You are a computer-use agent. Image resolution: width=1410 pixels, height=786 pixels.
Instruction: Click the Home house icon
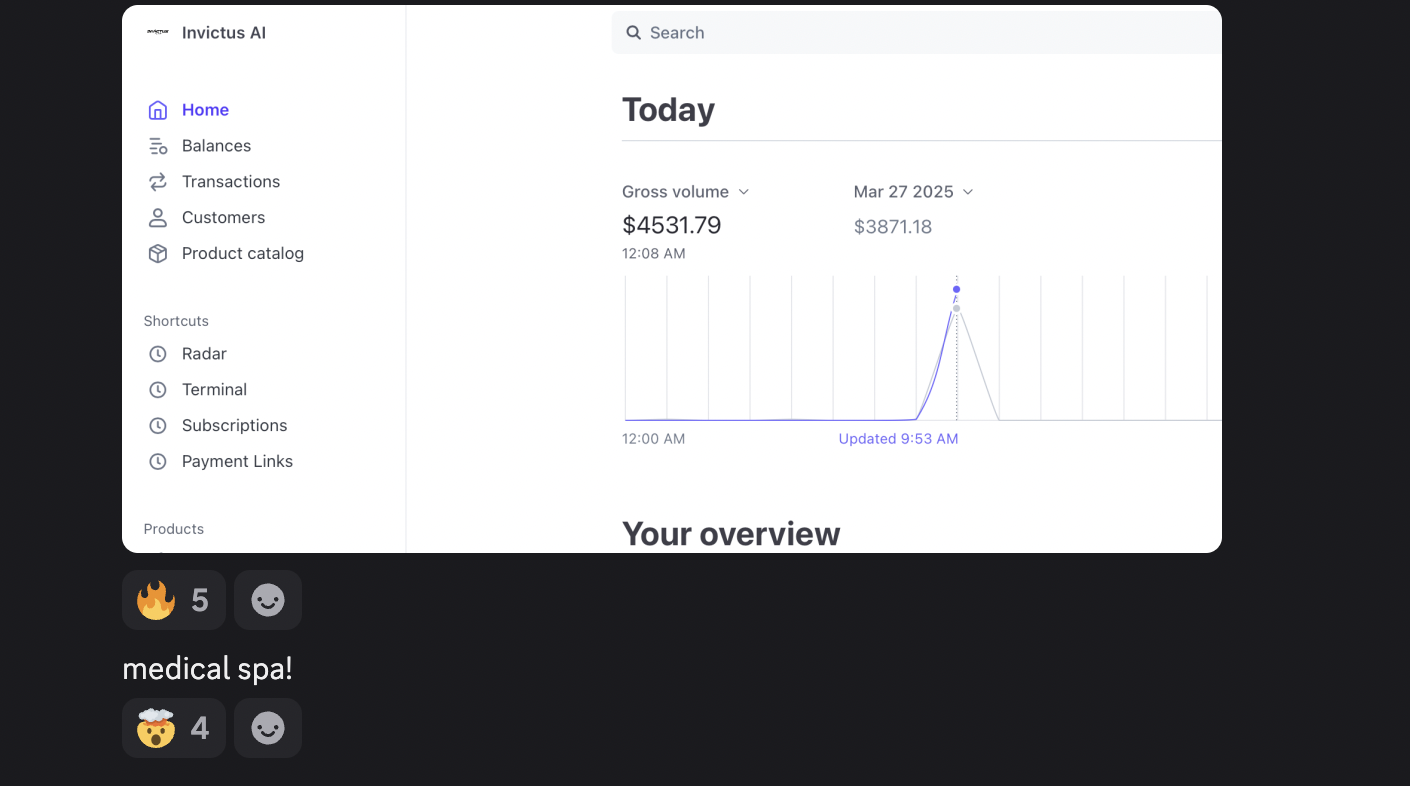click(x=158, y=110)
